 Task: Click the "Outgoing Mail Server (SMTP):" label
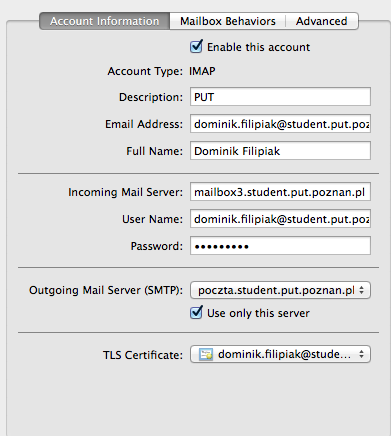tap(106, 290)
